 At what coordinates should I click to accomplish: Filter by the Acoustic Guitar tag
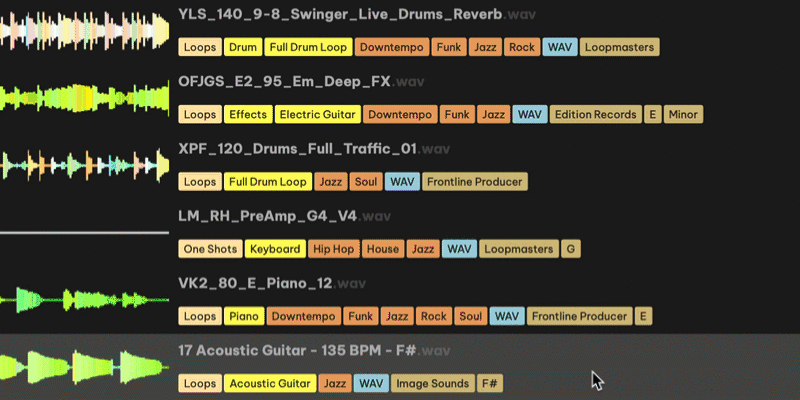pyautogui.click(x=270, y=383)
